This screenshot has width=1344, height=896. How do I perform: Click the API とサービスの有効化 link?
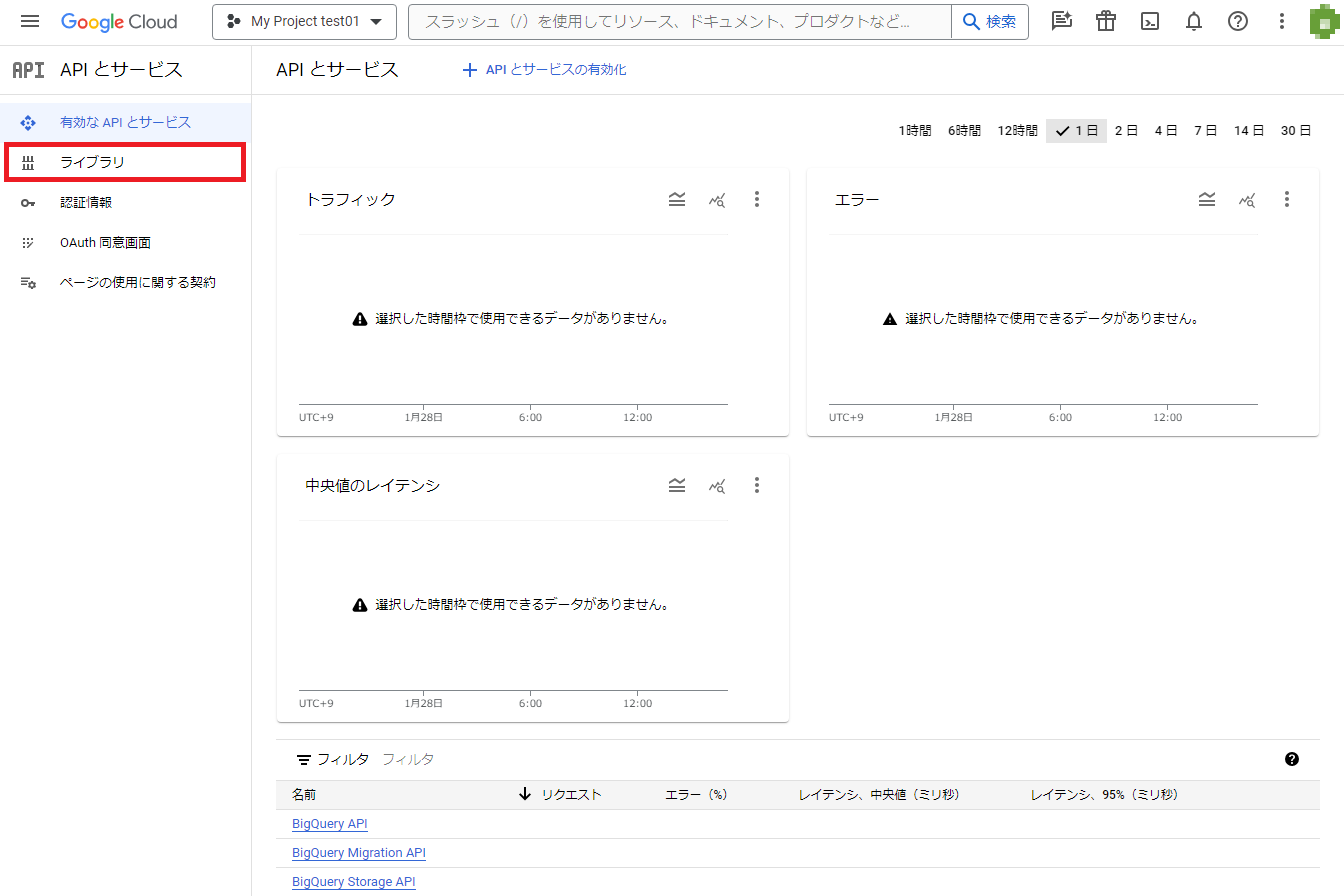[x=543, y=69]
